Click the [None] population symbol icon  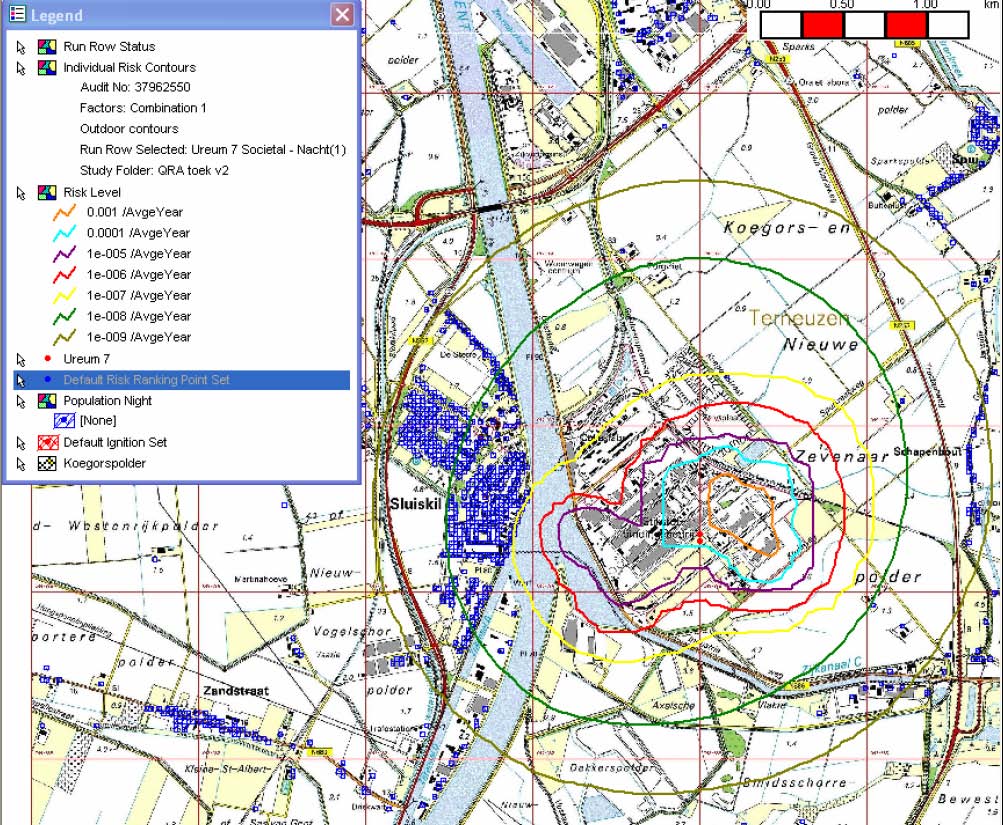click(x=65, y=421)
